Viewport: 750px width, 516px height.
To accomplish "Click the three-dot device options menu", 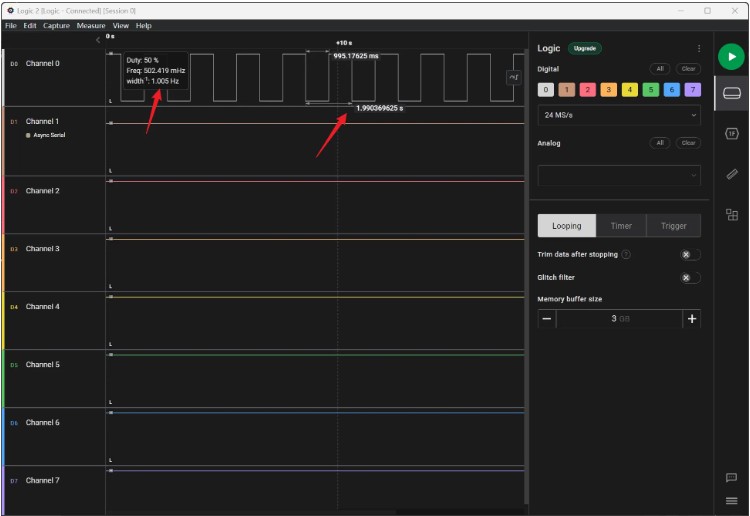I will pos(698,48).
